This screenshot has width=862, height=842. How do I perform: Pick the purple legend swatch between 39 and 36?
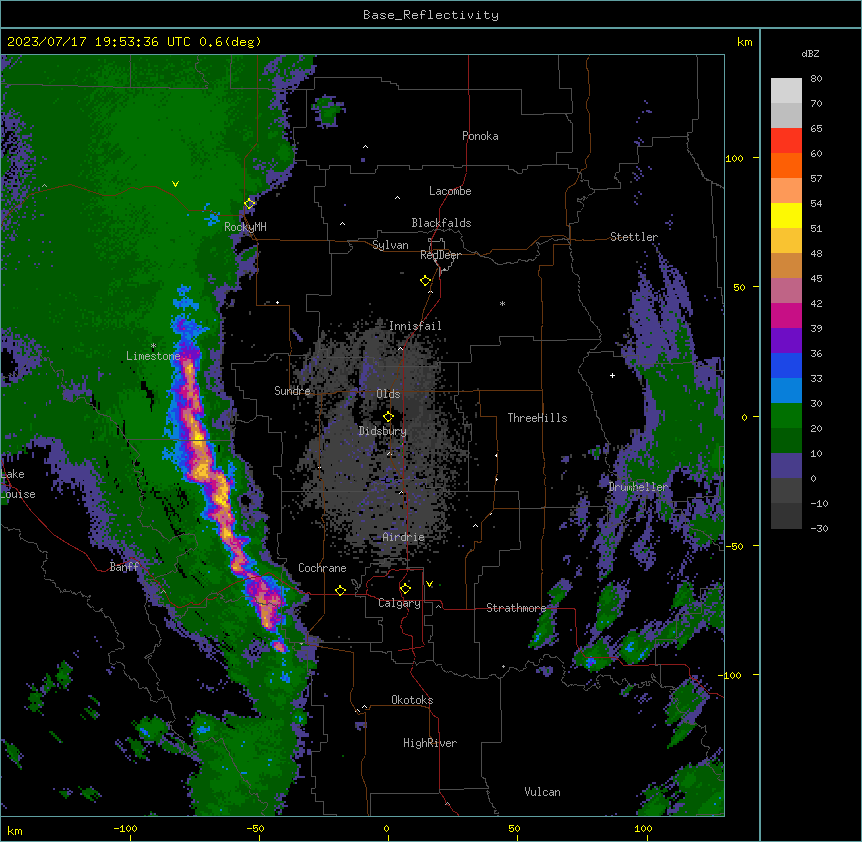786,341
